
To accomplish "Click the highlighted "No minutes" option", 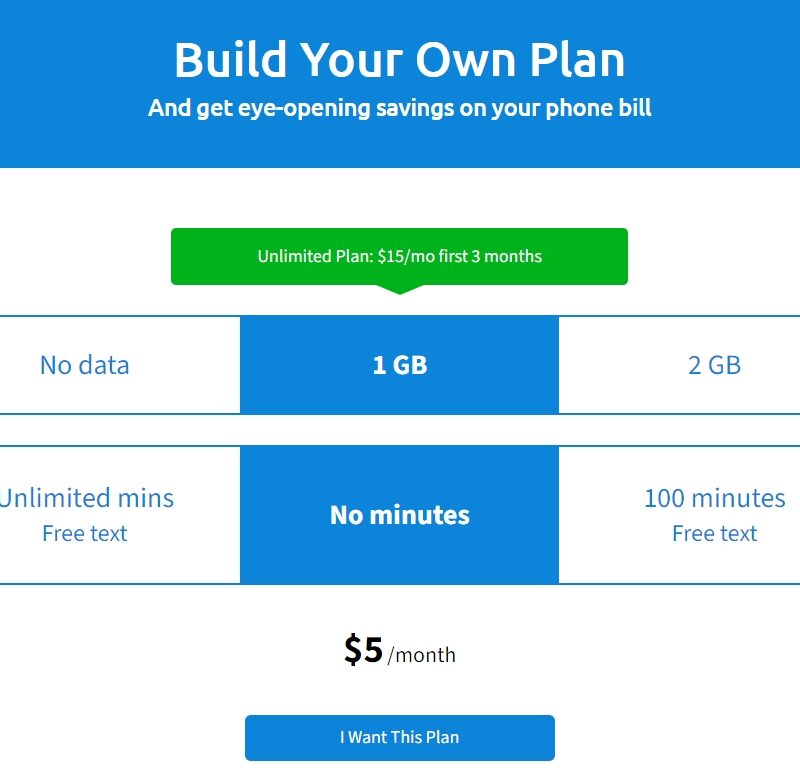I will [399, 515].
